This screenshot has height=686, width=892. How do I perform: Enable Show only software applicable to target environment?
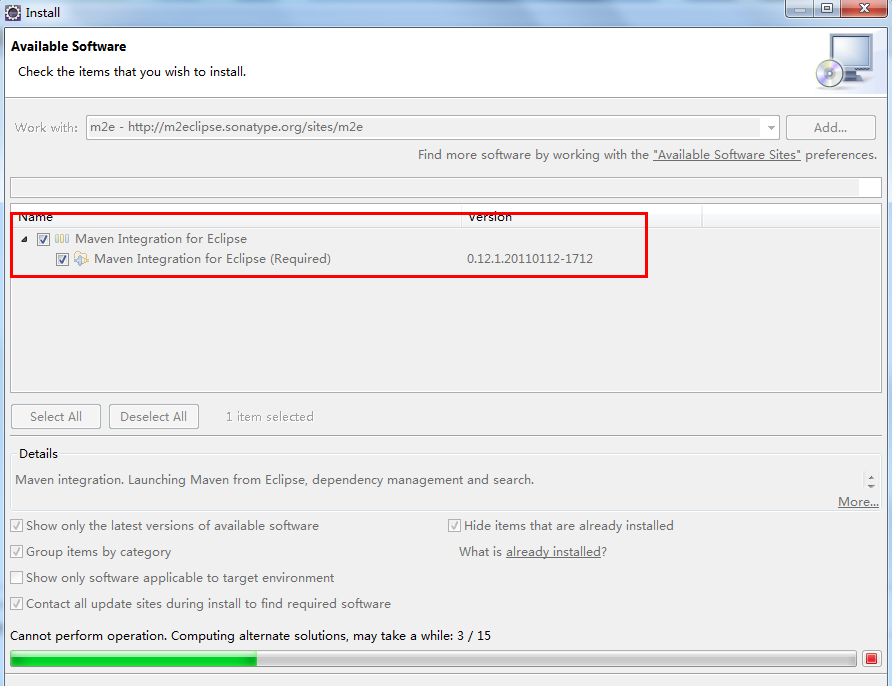point(17,578)
